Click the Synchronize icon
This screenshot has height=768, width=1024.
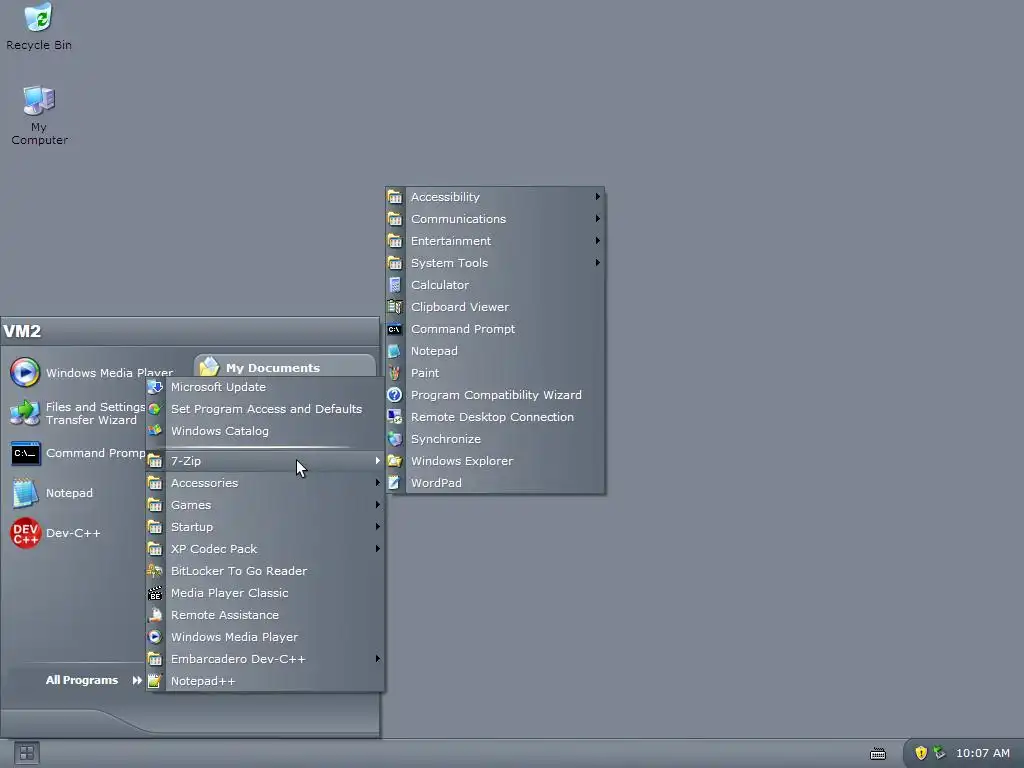(x=394, y=439)
